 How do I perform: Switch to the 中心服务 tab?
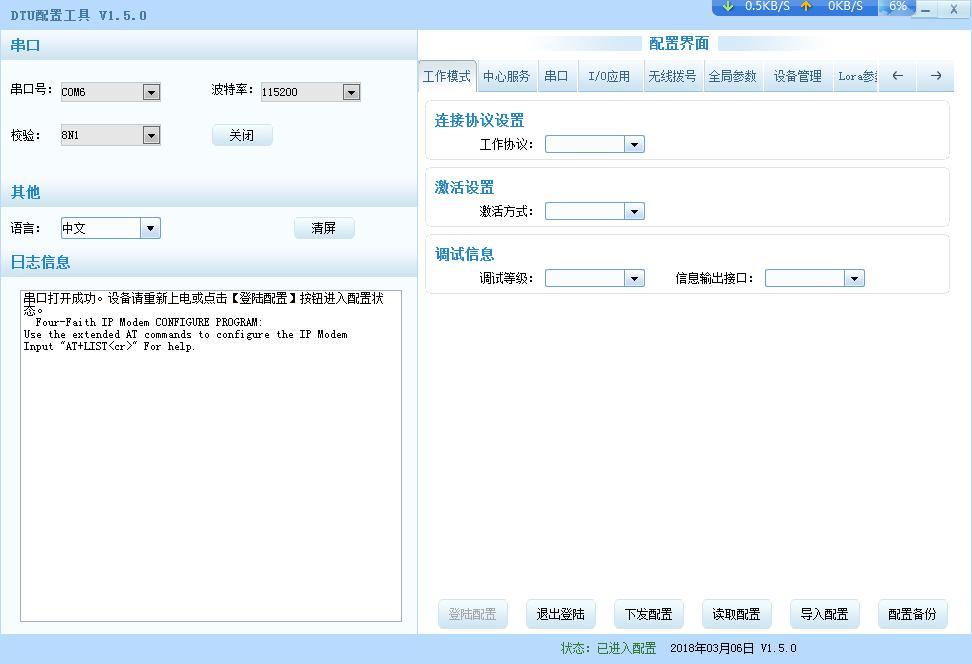click(x=506, y=76)
